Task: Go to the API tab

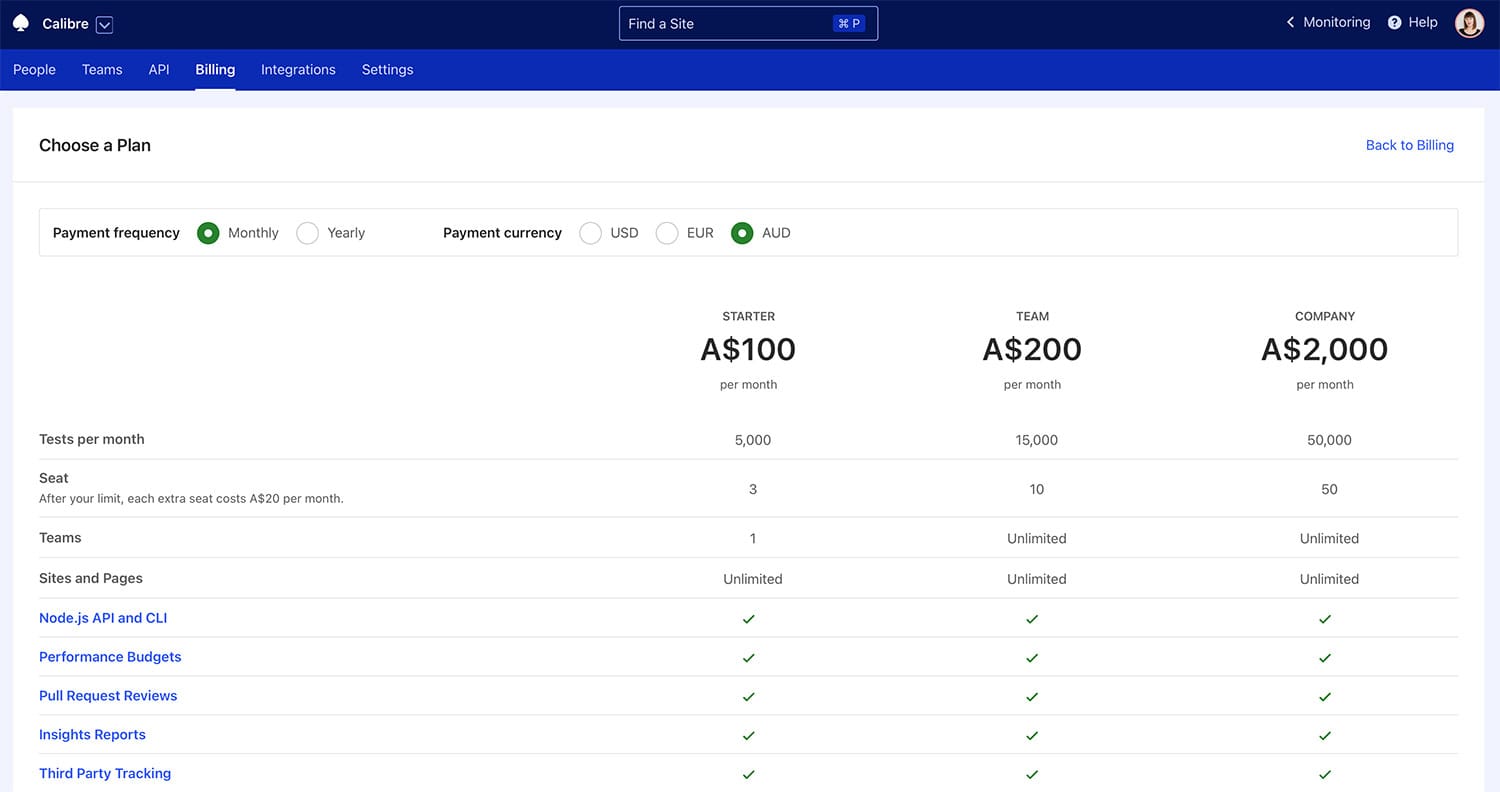Action: [159, 70]
